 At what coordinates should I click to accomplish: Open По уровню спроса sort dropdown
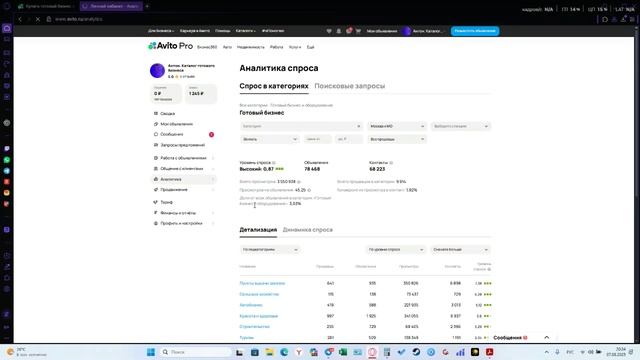(x=396, y=249)
